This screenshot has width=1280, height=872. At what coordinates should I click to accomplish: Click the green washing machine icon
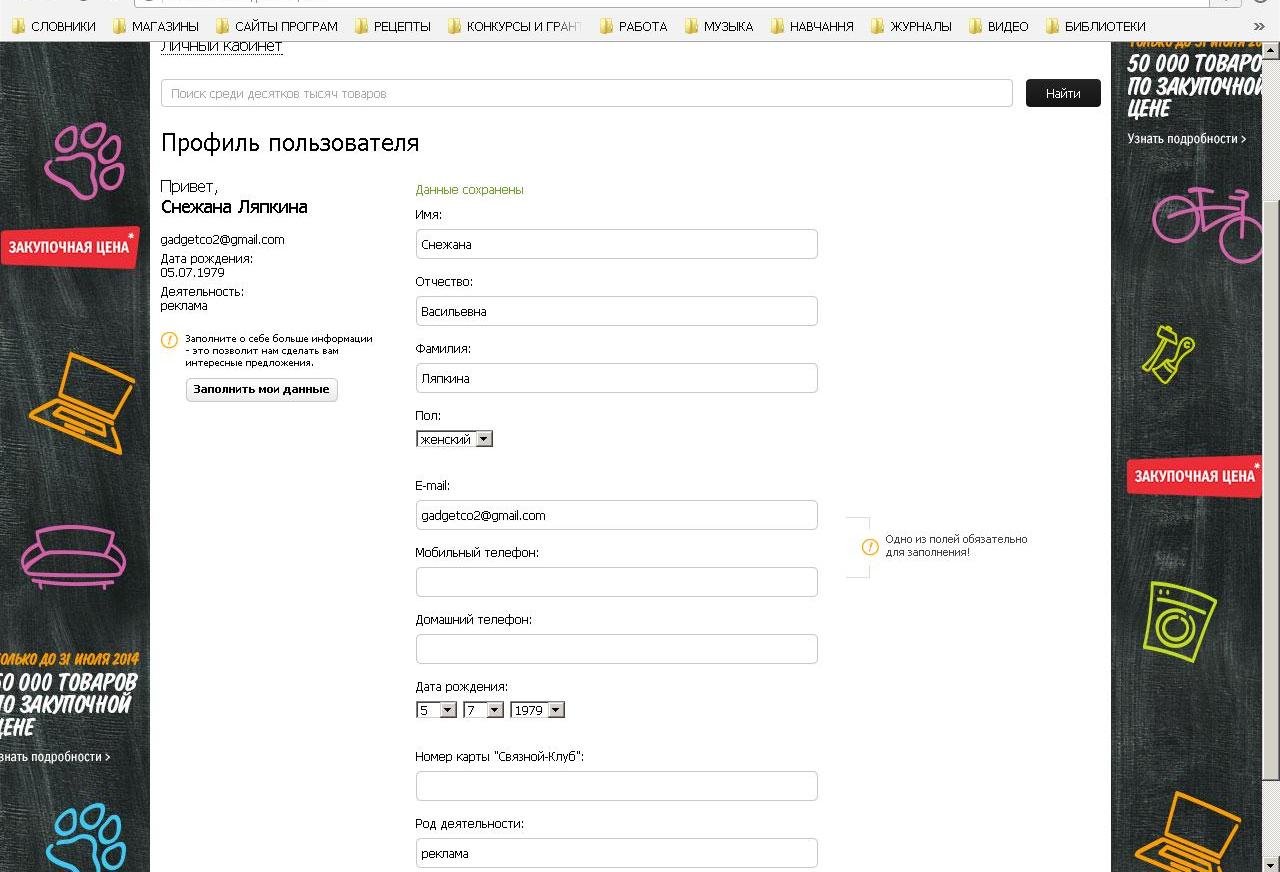click(1181, 621)
